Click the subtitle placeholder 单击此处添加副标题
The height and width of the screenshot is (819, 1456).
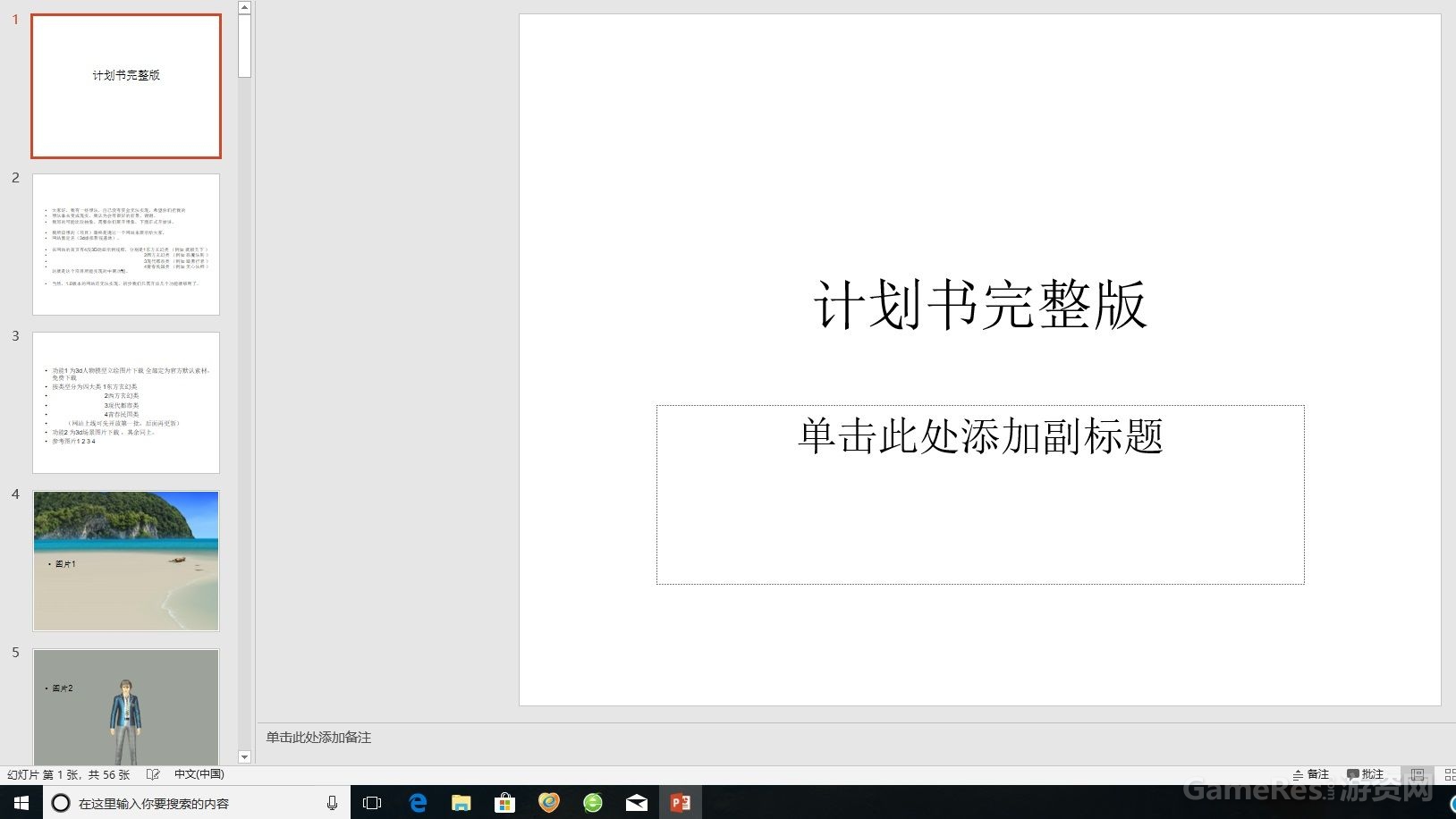(980, 494)
